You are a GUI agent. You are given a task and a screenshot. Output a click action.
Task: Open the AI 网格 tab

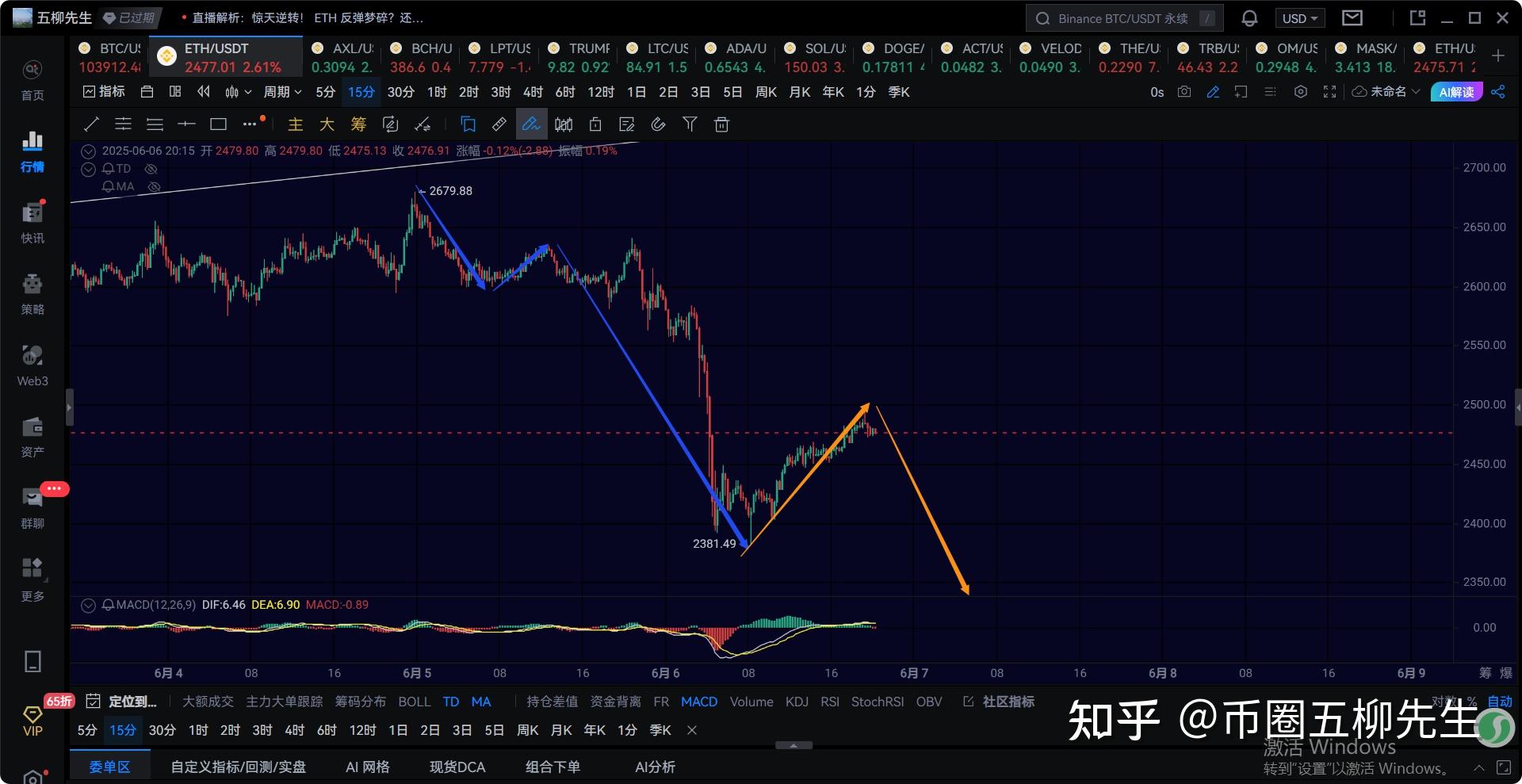coord(367,767)
